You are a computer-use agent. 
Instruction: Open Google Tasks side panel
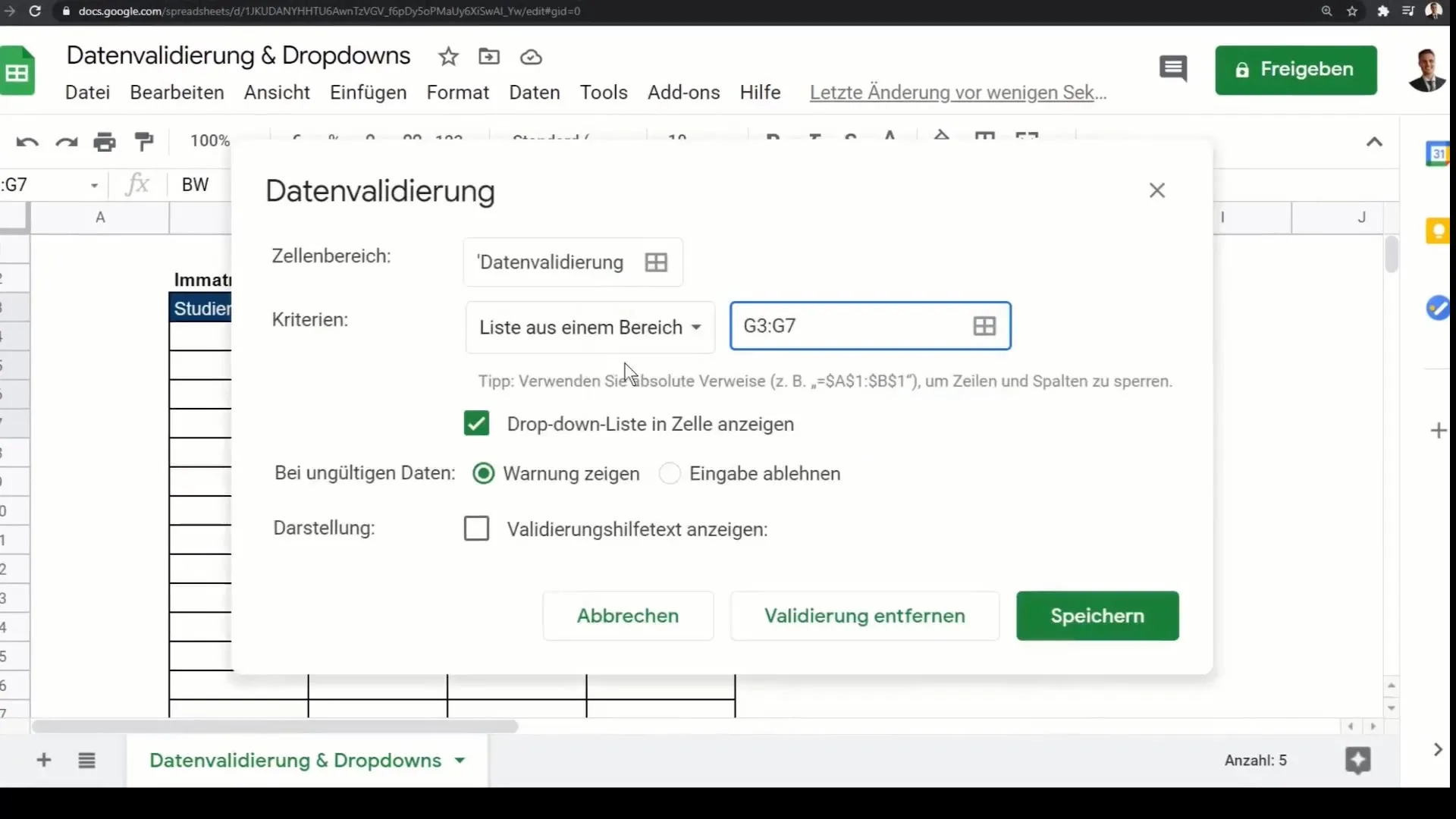(x=1438, y=308)
